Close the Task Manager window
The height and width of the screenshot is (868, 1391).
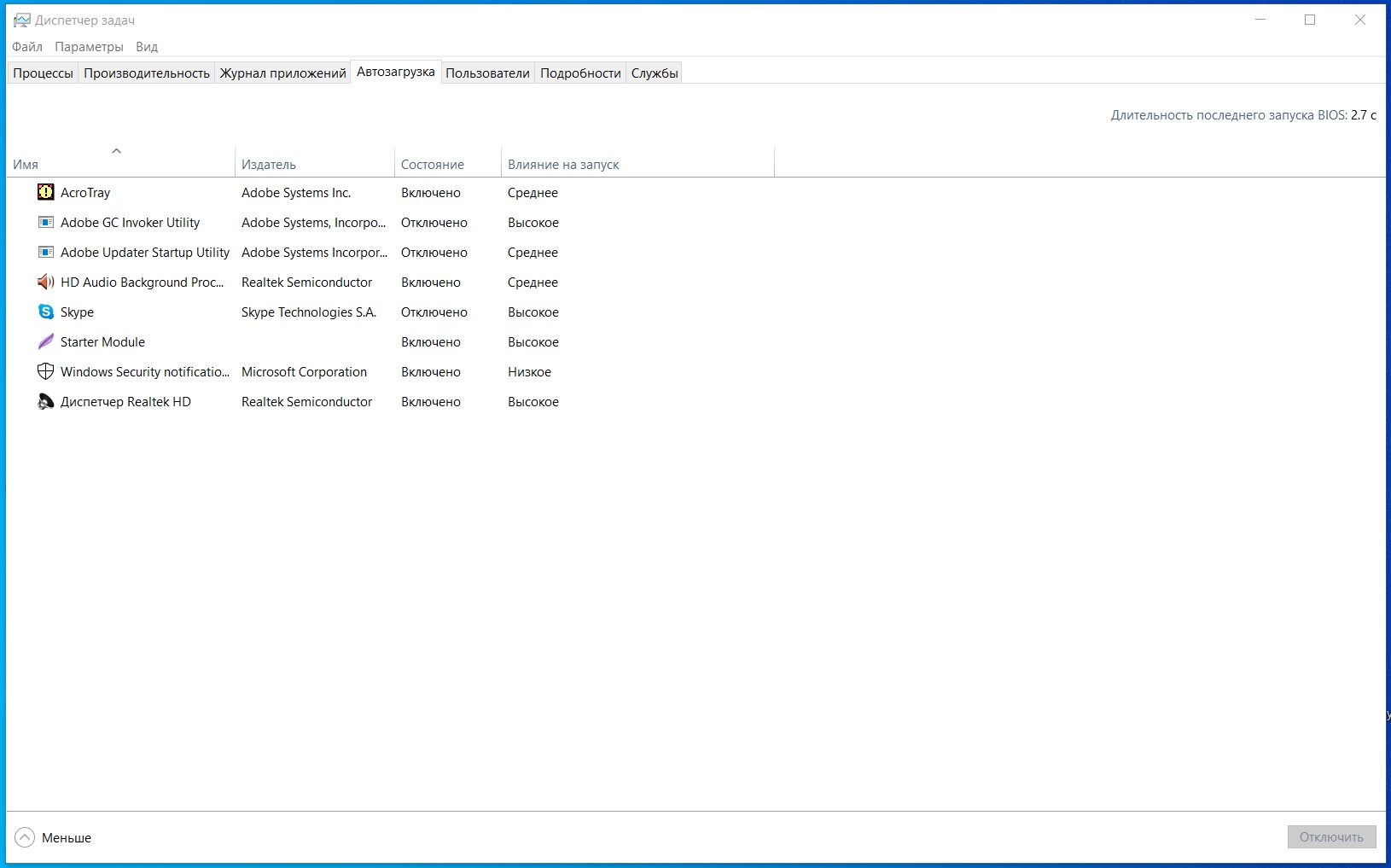[x=1360, y=20]
